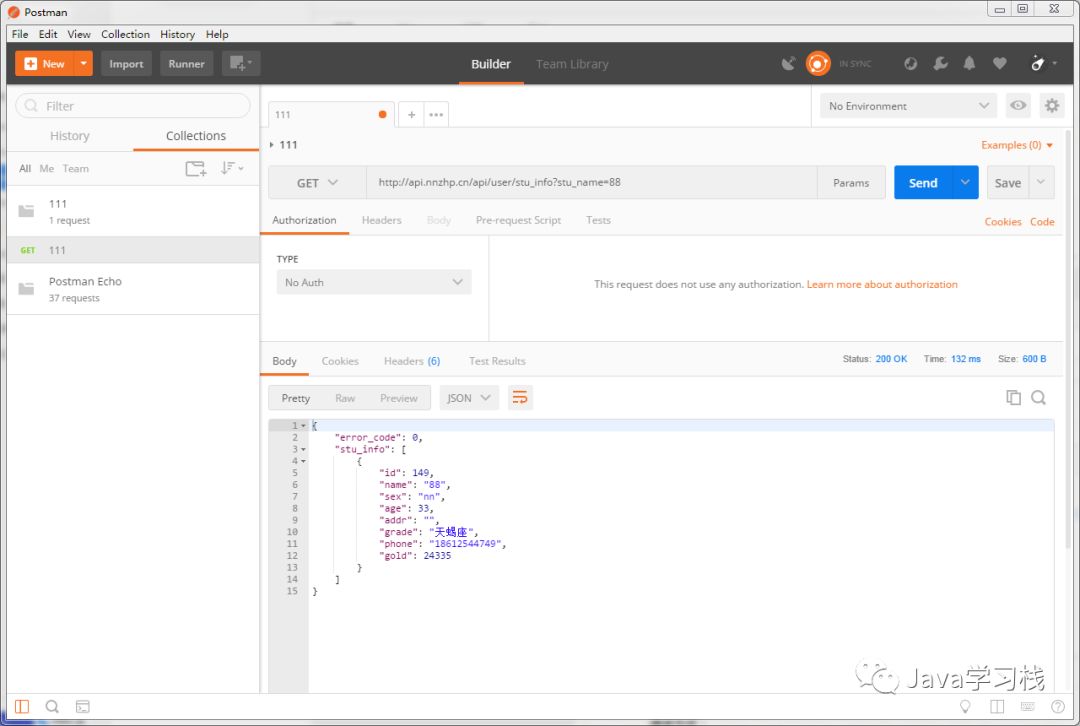Toggle the line wrap icon

(520, 397)
